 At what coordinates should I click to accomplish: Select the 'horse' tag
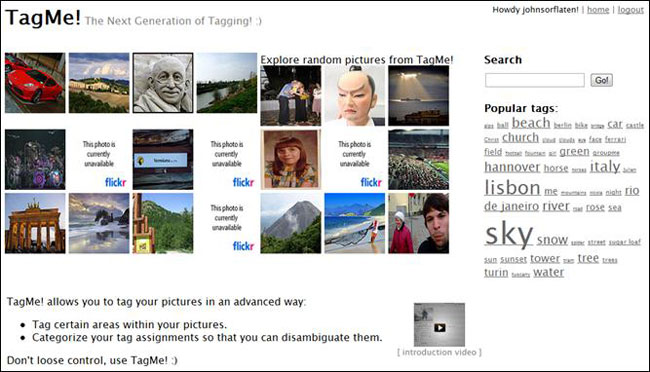[x=556, y=168]
